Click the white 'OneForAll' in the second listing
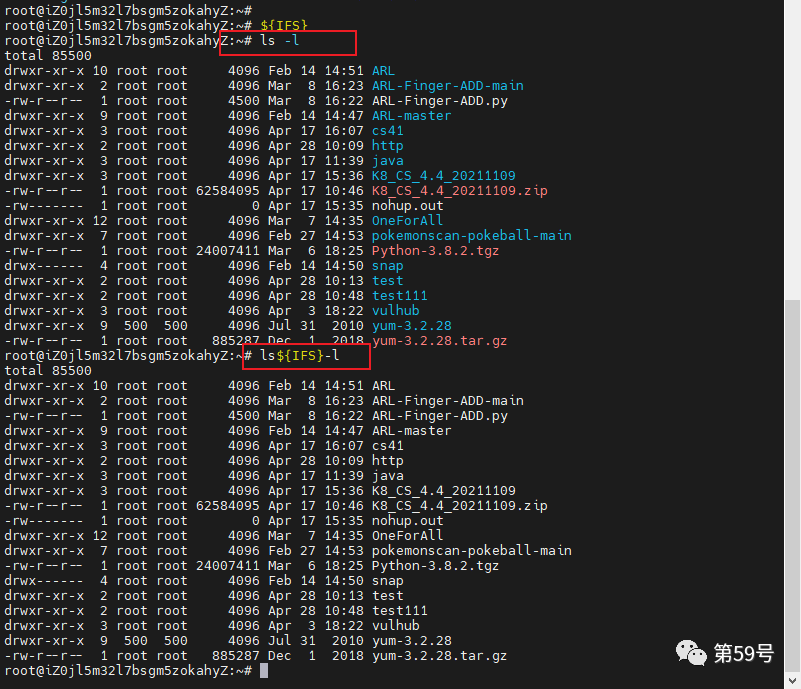Viewport: 801px width, 689px height. 407,535
